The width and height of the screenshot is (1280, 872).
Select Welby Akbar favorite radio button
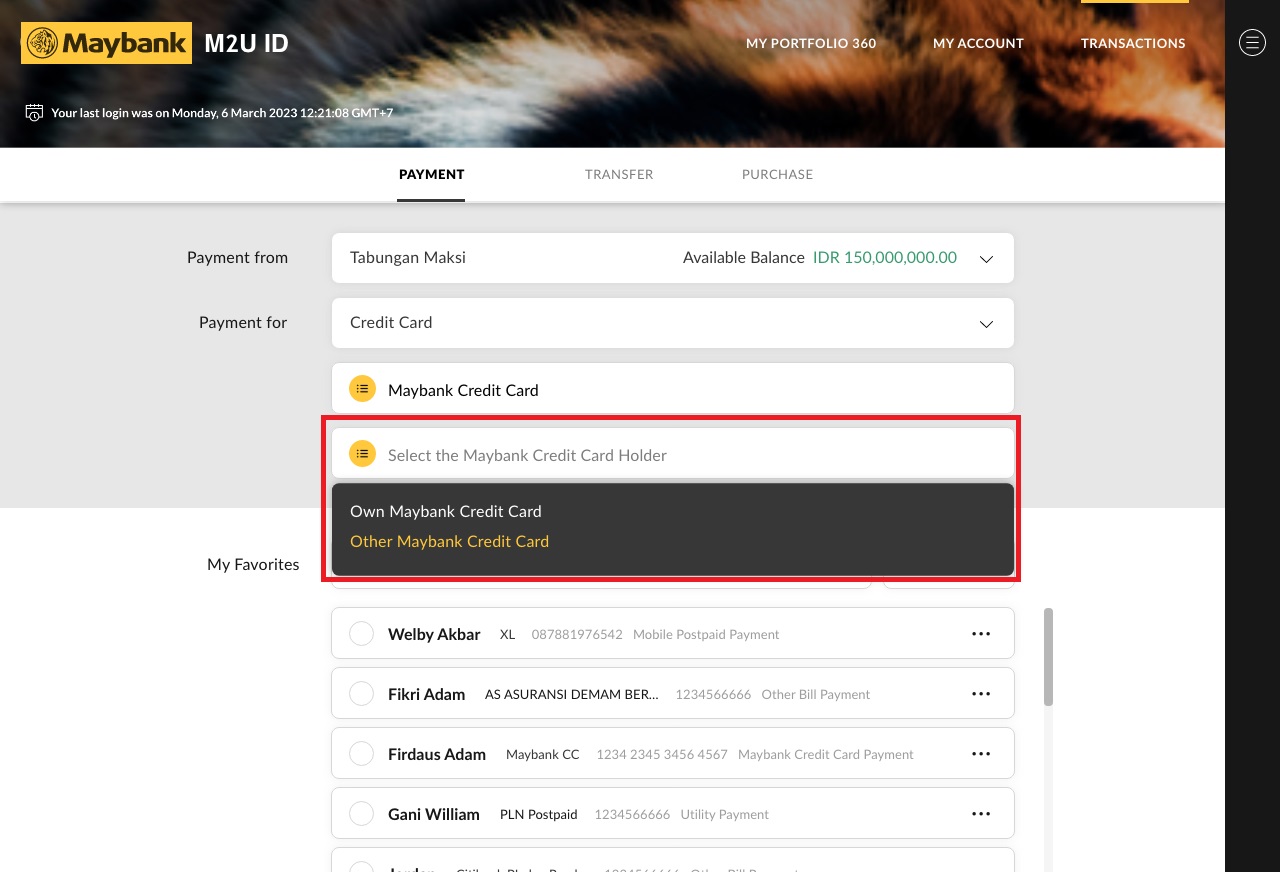pos(361,634)
